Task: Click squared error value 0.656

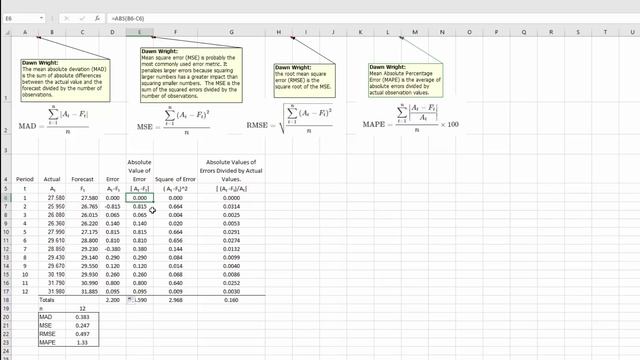Action: coord(176,240)
